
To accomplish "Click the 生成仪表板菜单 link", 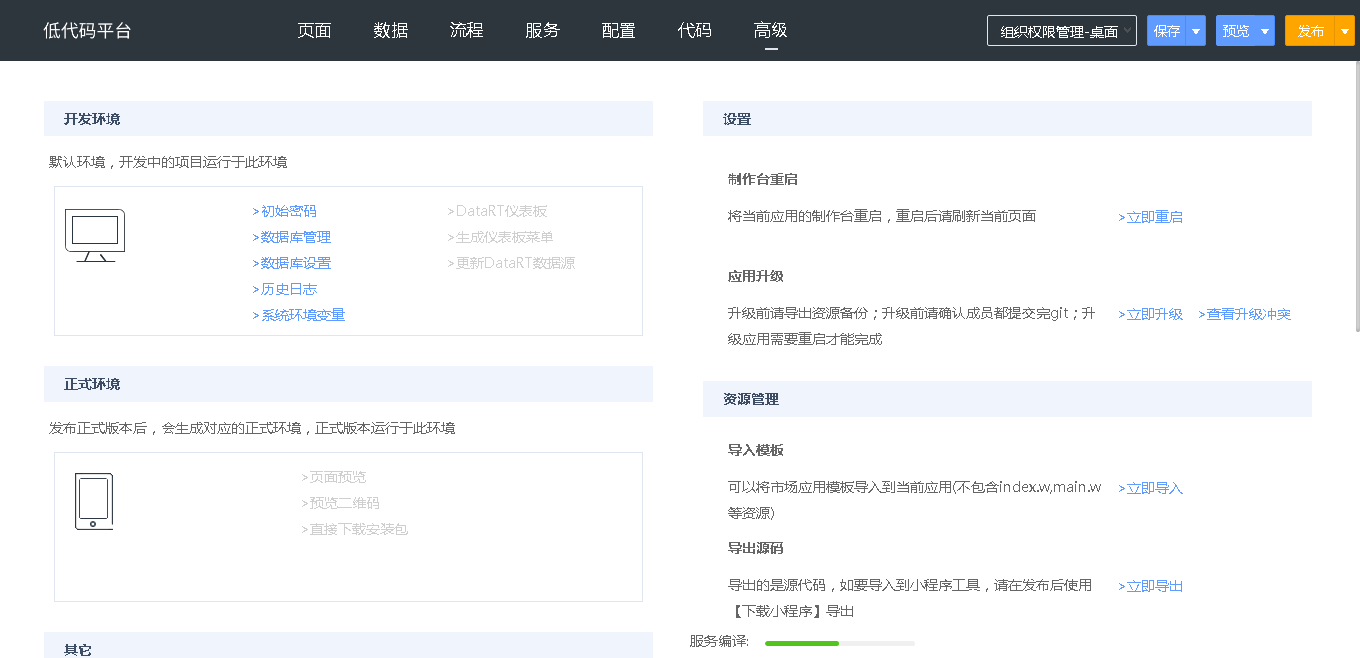I will tap(501, 237).
